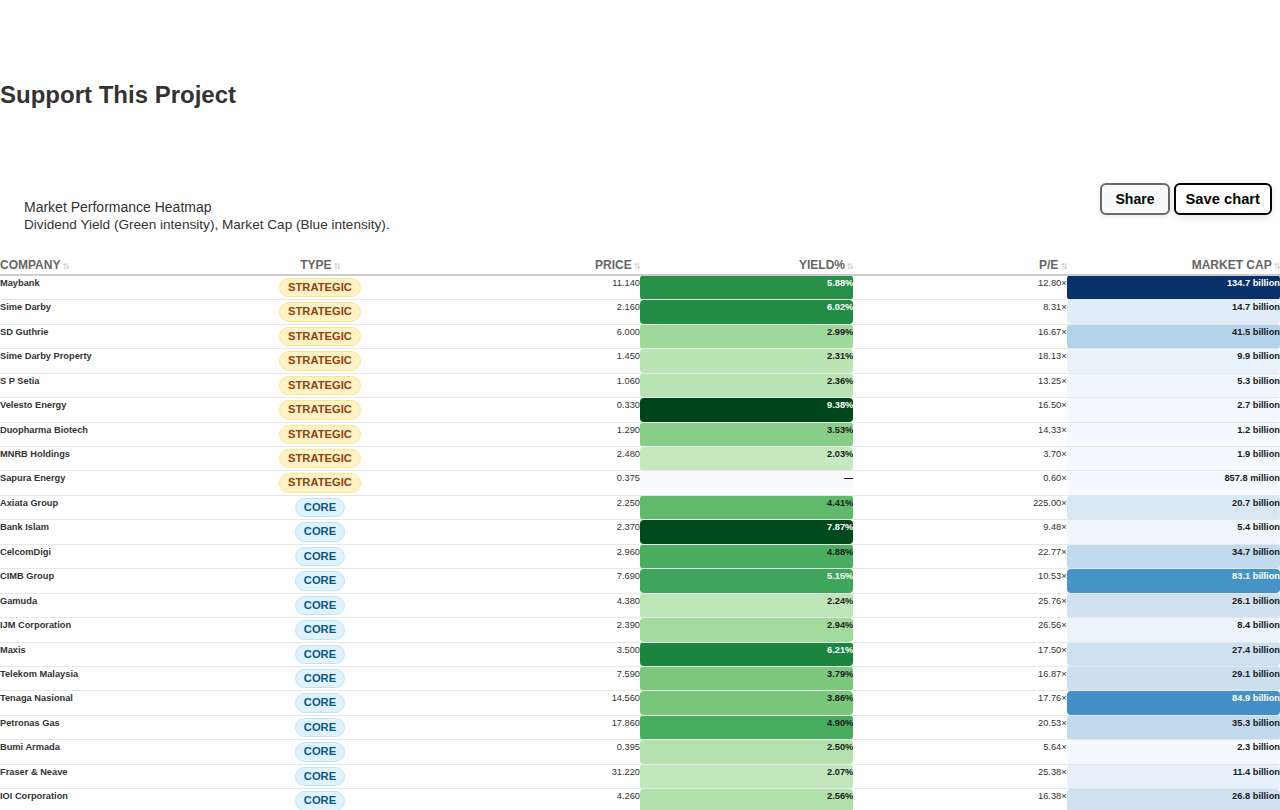Click the Save chart button
Image resolution: width=1280 pixels, height=810 pixels.
coord(1223,199)
